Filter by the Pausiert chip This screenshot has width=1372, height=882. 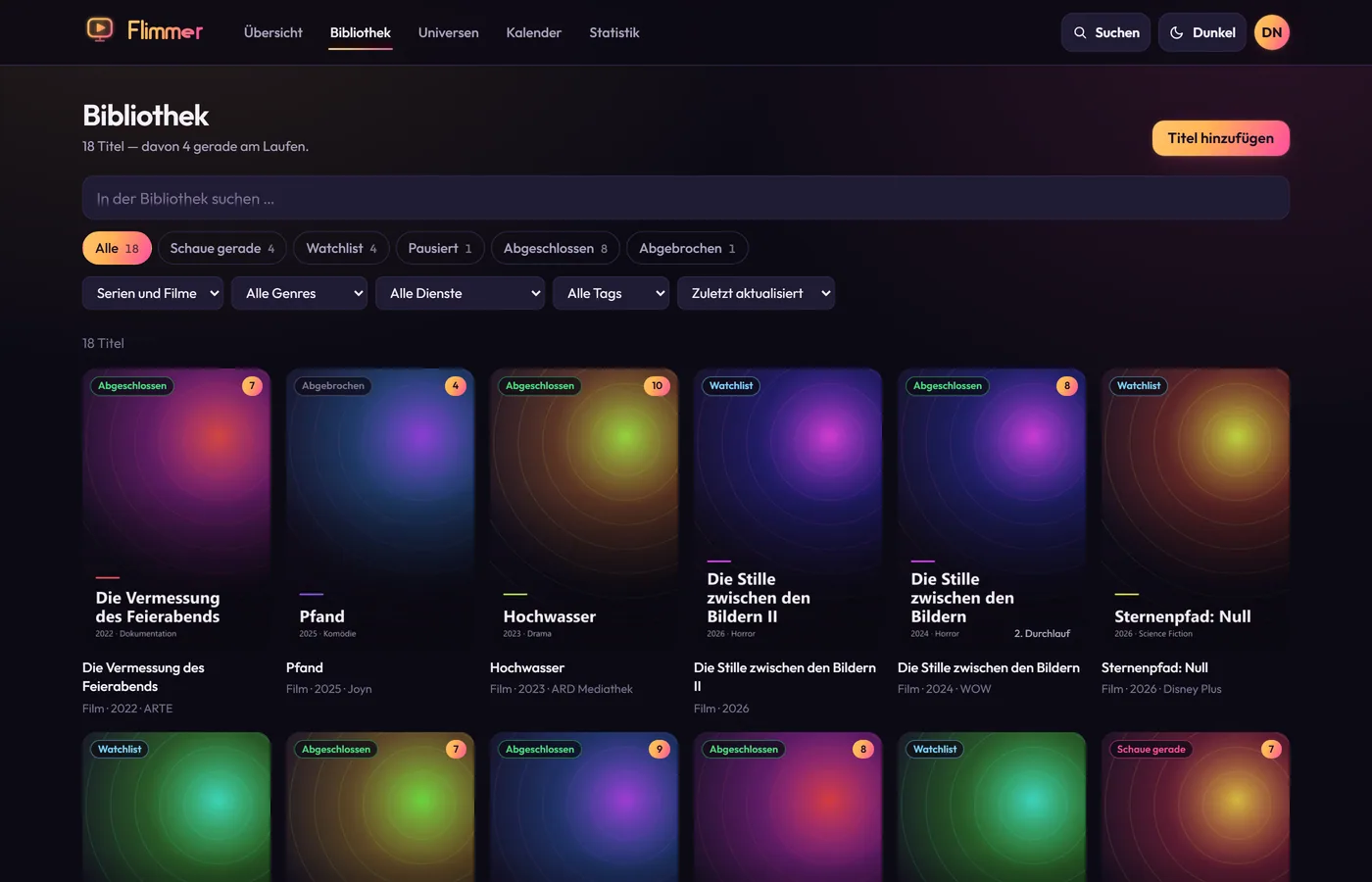point(440,248)
